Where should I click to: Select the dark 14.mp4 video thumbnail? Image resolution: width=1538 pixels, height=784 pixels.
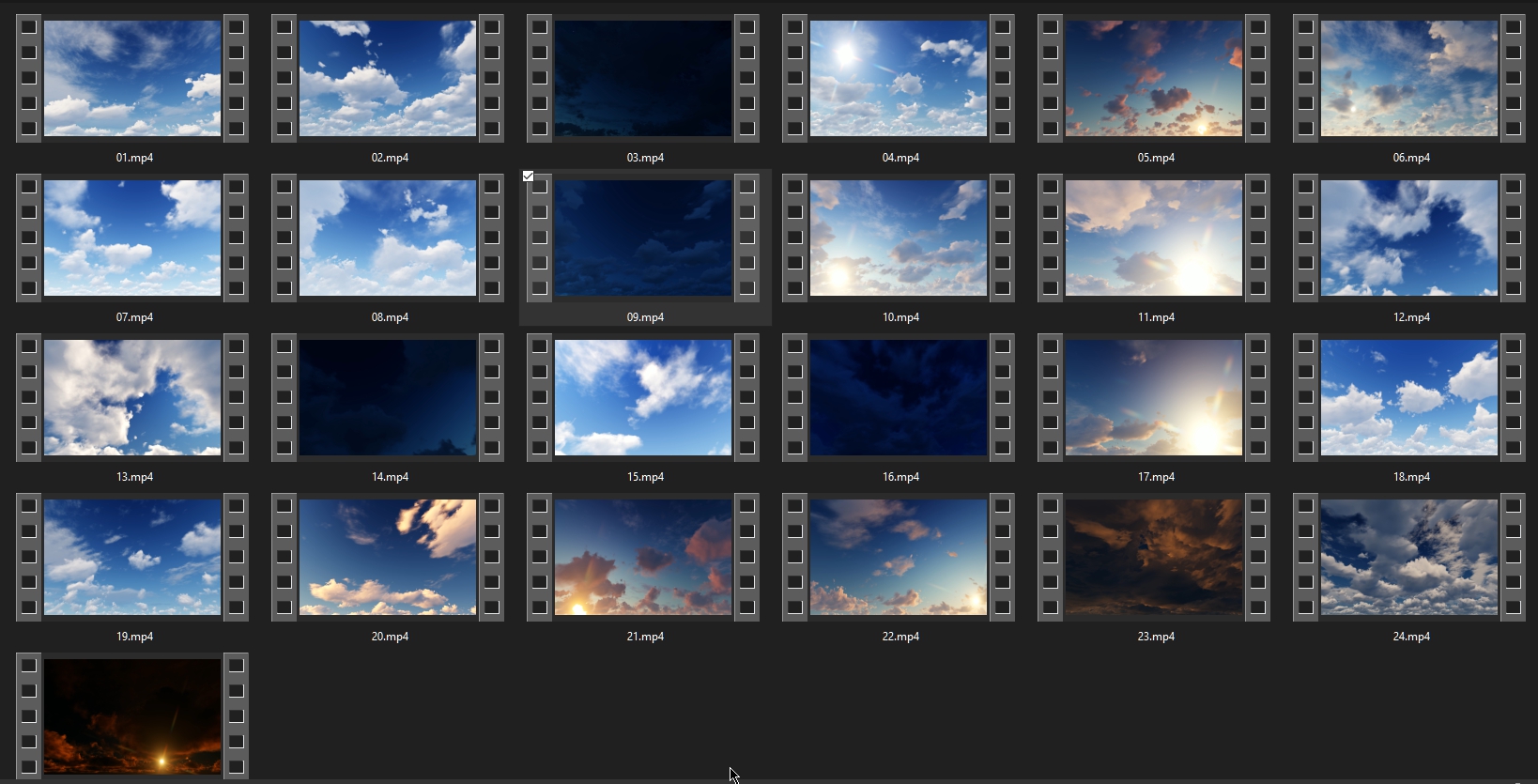click(x=388, y=398)
